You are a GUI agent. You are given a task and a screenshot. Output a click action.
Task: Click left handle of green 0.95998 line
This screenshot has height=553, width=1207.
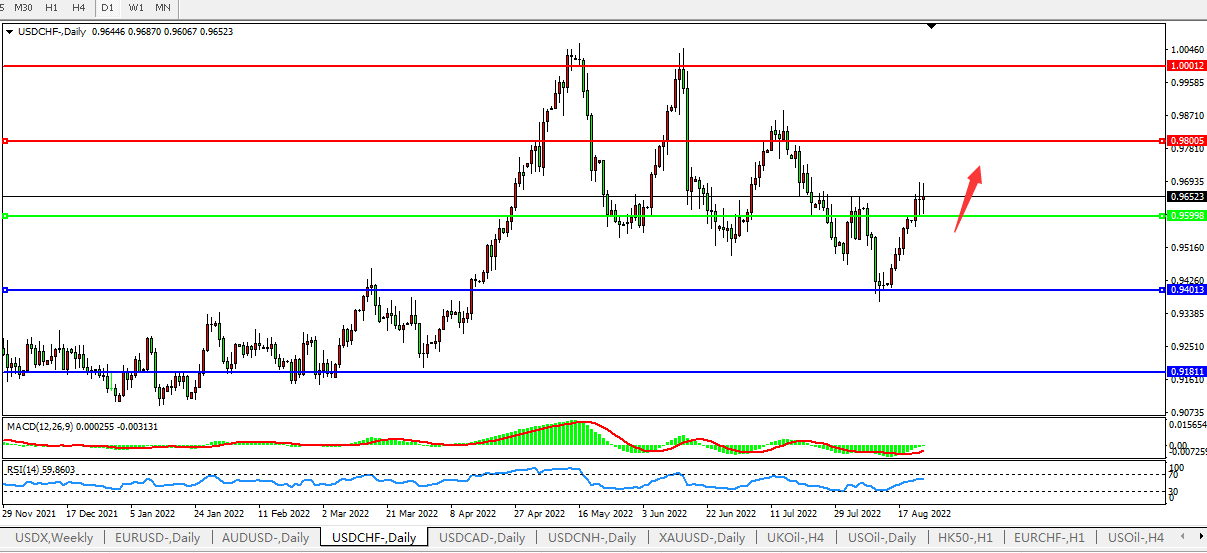[x=5, y=216]
